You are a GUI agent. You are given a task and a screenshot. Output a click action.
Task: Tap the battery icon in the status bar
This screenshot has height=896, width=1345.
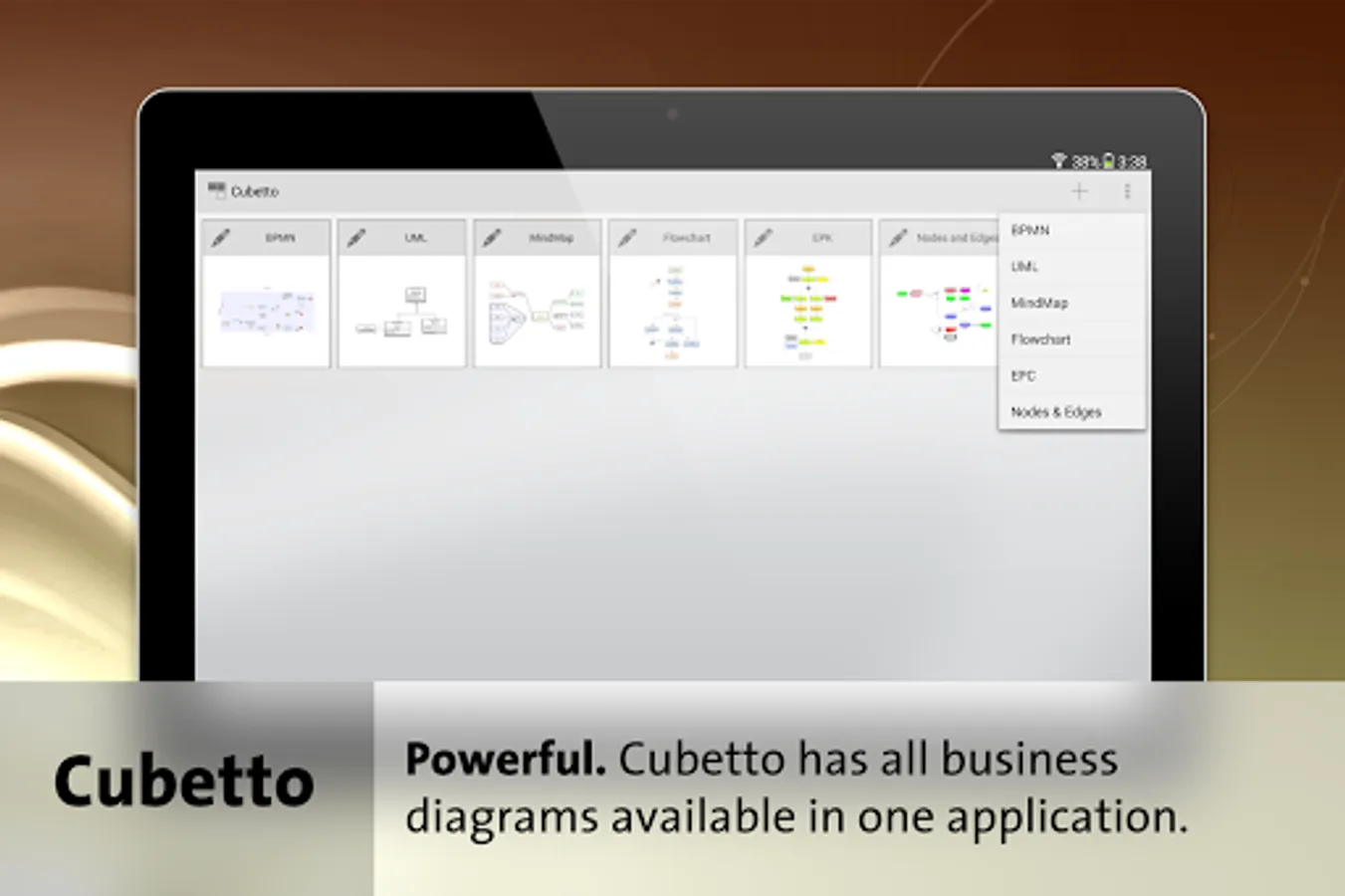(1108, 161)
